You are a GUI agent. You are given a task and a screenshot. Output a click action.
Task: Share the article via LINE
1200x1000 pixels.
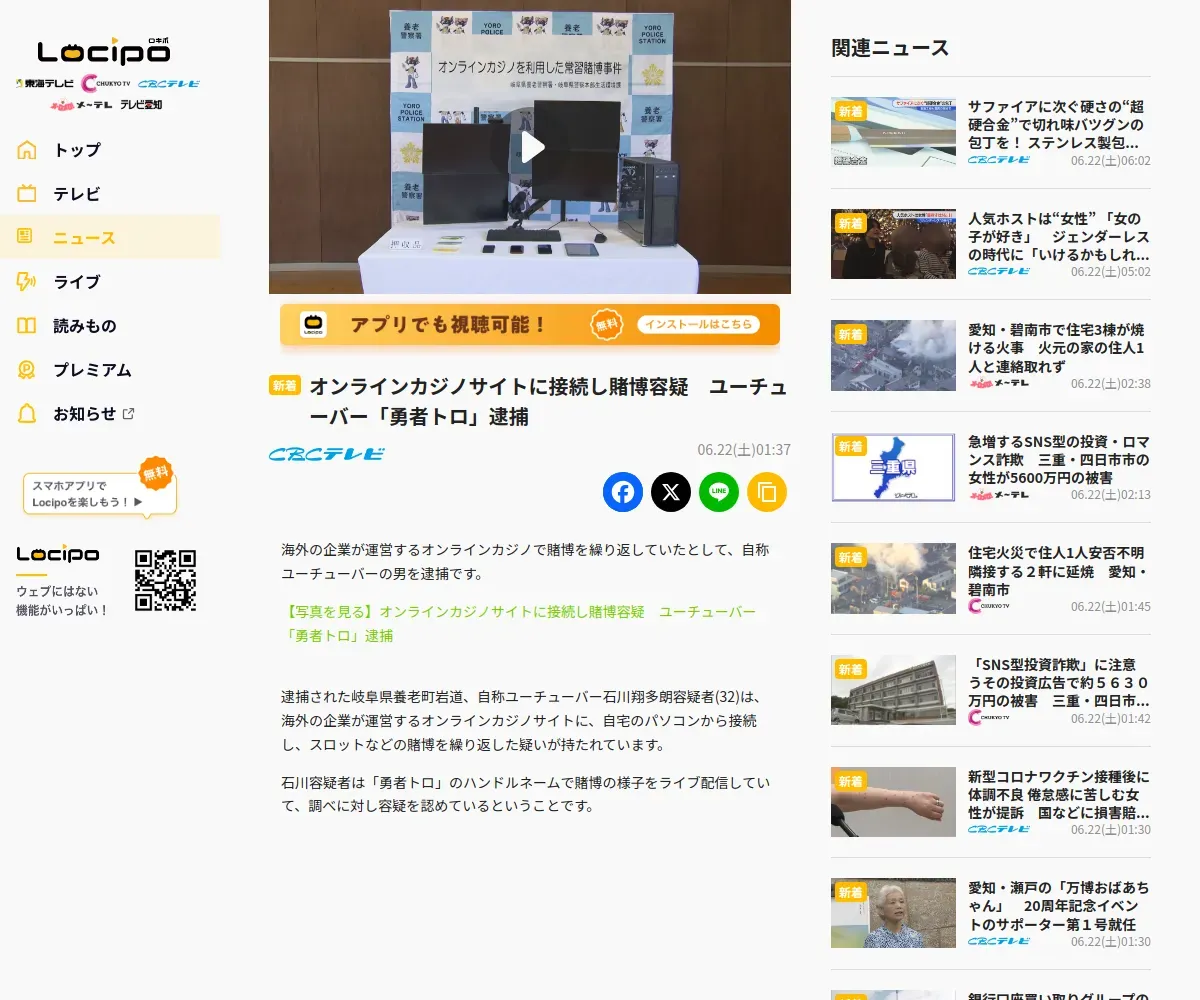click(719, 492)
